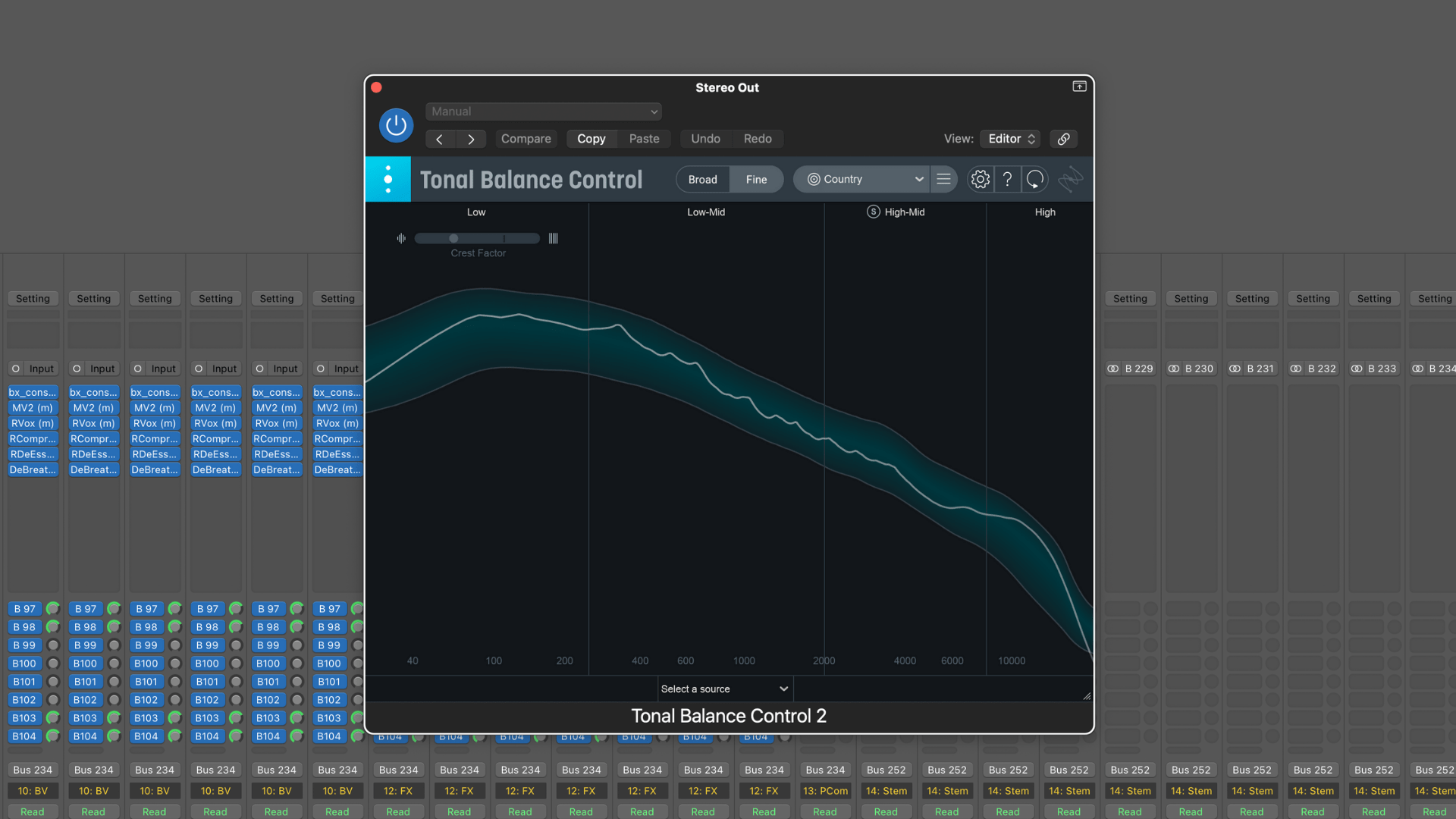This screenshot has width=1456, height=819.
Task: Click the Tonal Balance Control 2 footer label
Action: pos(729,716)
